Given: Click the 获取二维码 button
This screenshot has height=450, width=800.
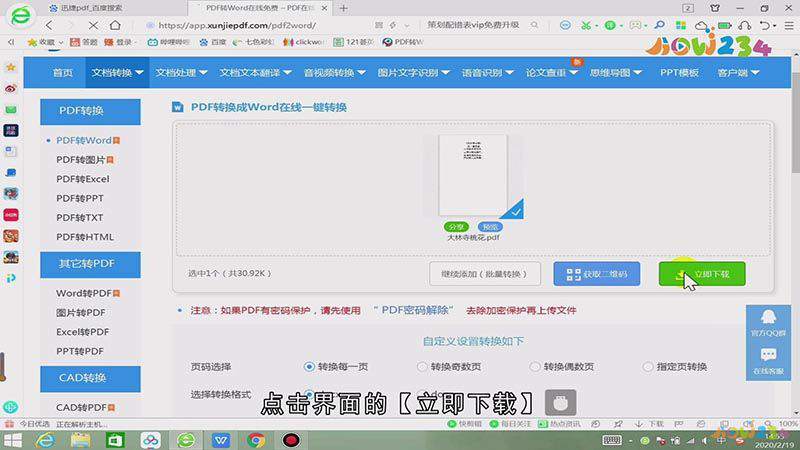Looking at the screenshot, I should [596, 274].
